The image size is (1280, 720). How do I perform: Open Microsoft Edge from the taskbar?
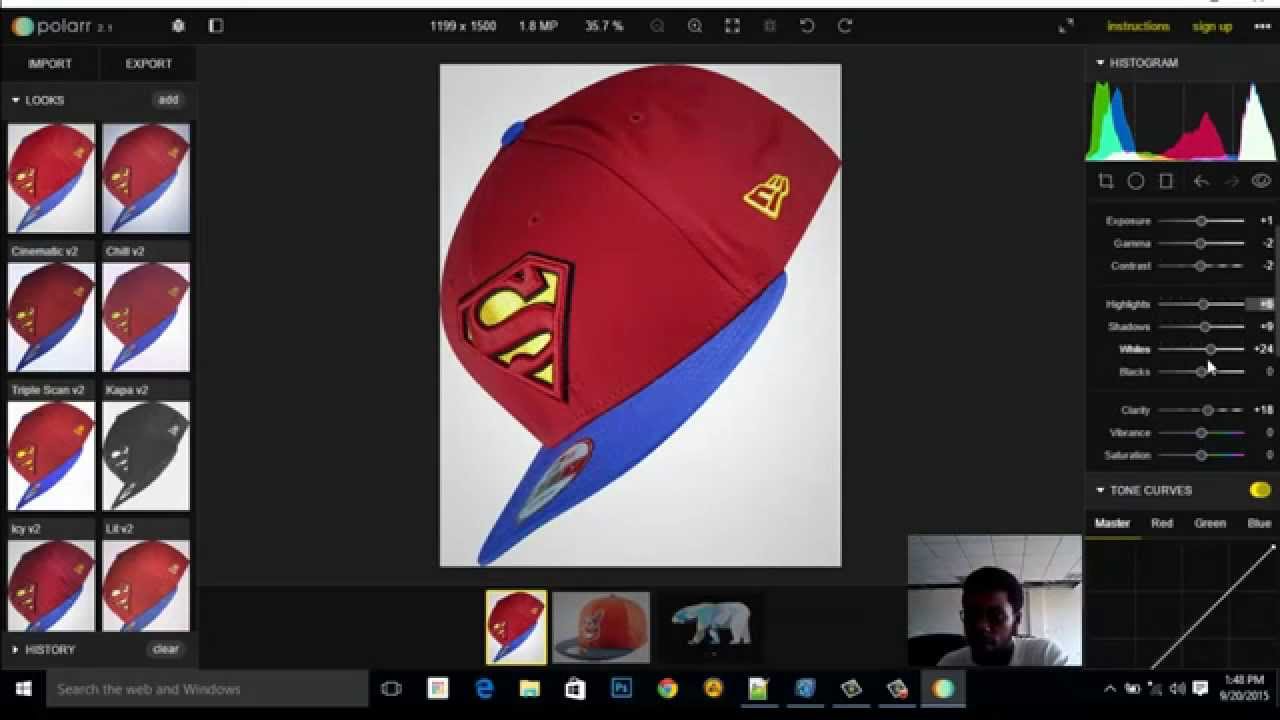pos(484,689)
